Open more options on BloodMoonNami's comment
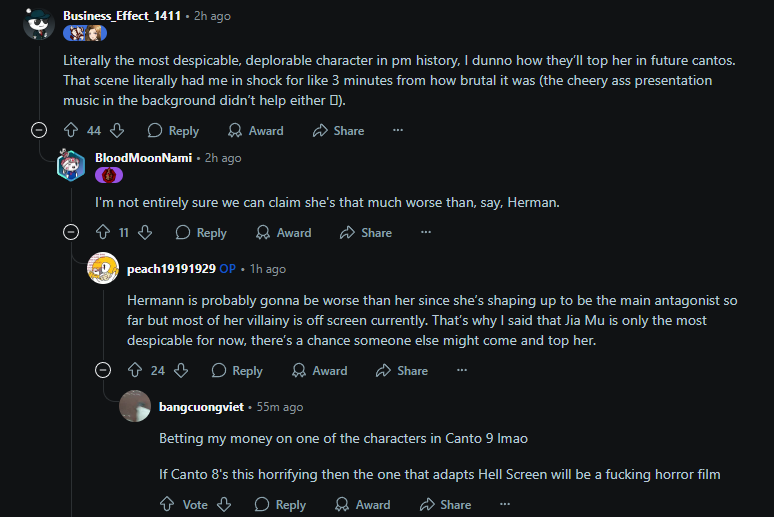Image resolution: width=774 pixels, height=517 pixels. [426, 232]
